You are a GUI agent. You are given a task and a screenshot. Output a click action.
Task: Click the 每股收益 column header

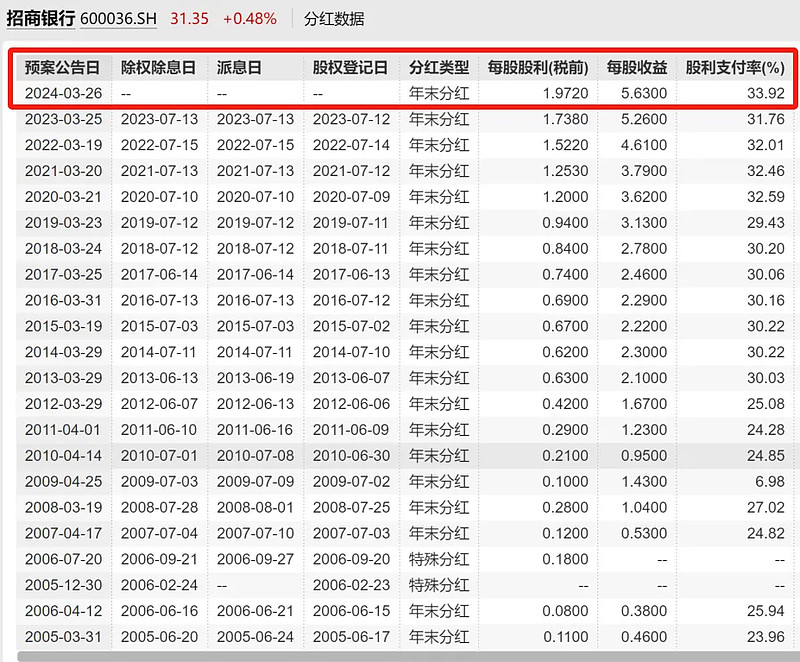tap(637, 67)
